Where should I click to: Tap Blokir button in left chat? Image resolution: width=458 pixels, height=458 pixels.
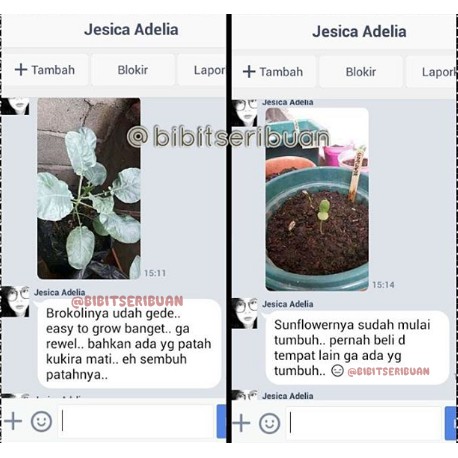(133, 70)
